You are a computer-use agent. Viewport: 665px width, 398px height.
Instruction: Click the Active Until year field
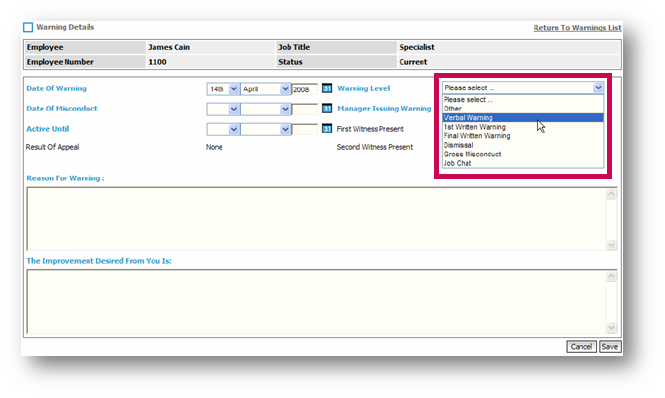305,129
